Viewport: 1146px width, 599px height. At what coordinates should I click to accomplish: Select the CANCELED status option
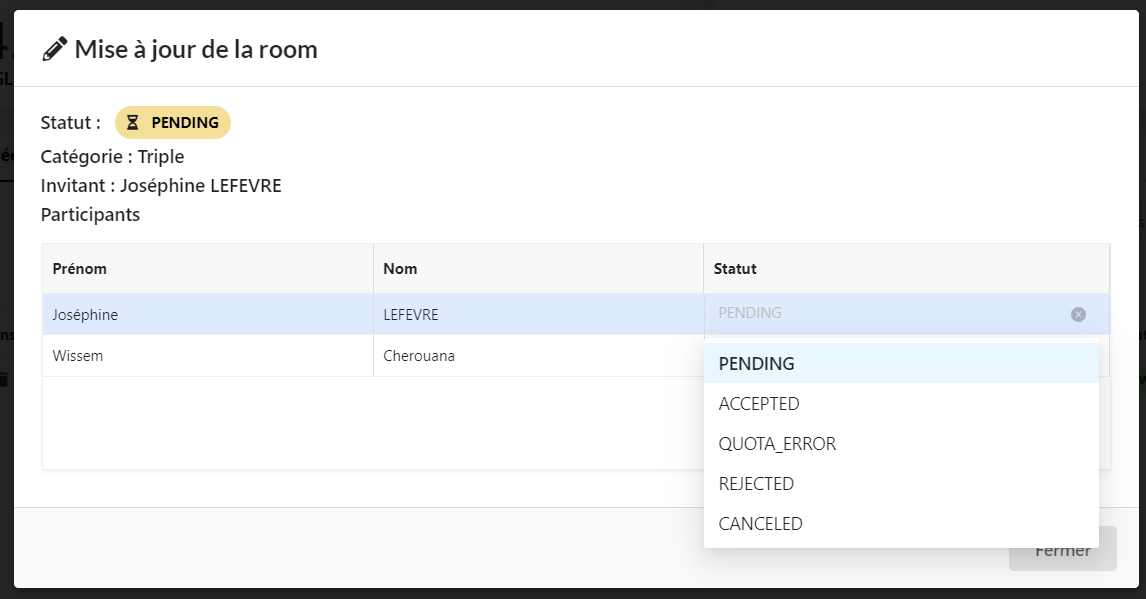click(760, 524)
